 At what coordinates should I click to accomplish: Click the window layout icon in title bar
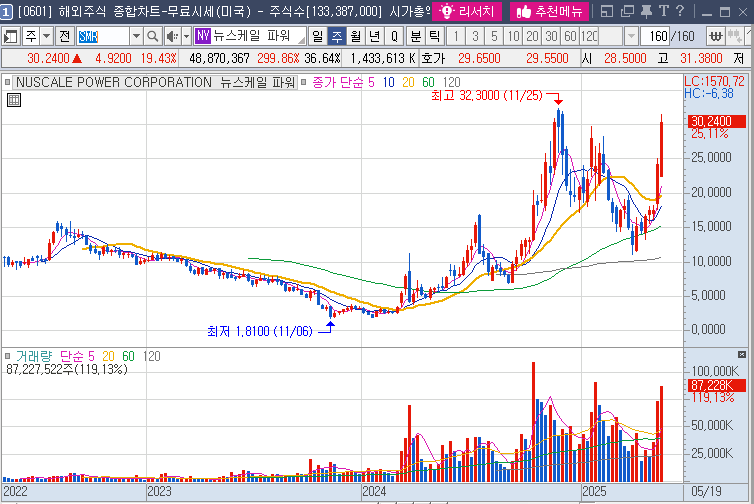pos(607,11)
